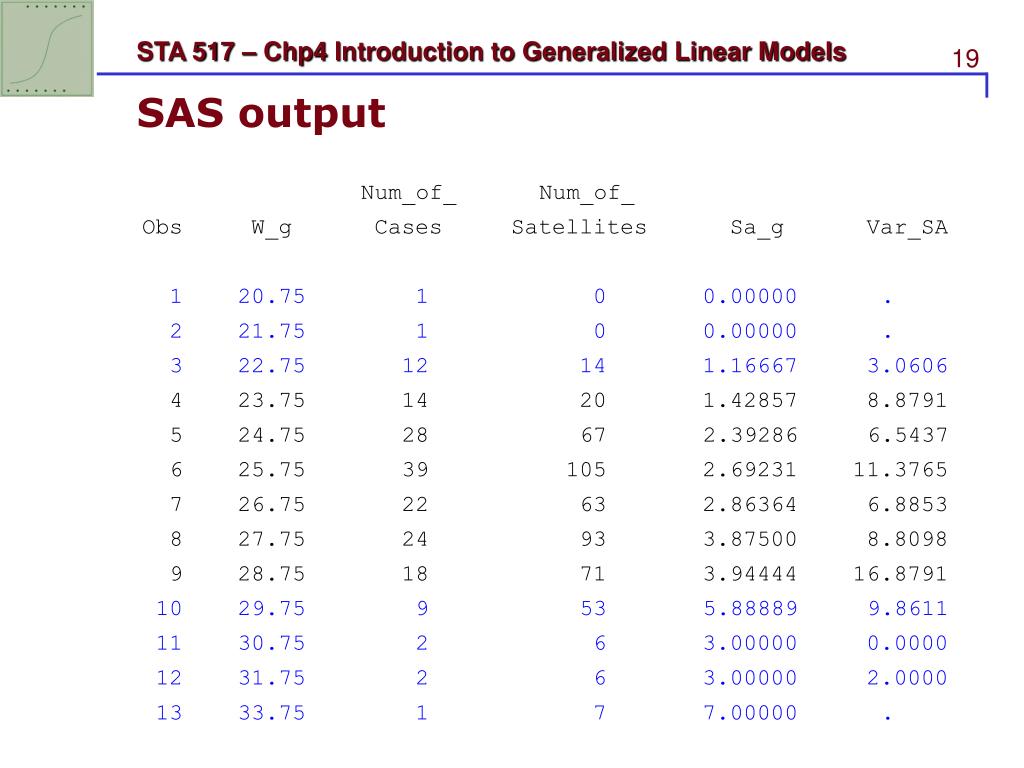
Task: Select observation number 13
Action: [x=169, y=712]
